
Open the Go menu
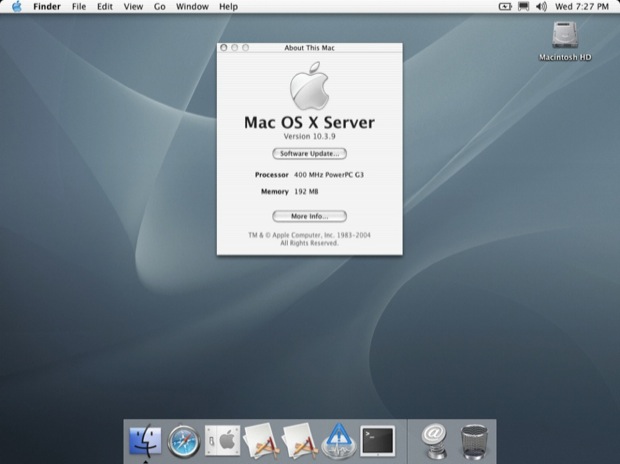(x=159, y=7)
